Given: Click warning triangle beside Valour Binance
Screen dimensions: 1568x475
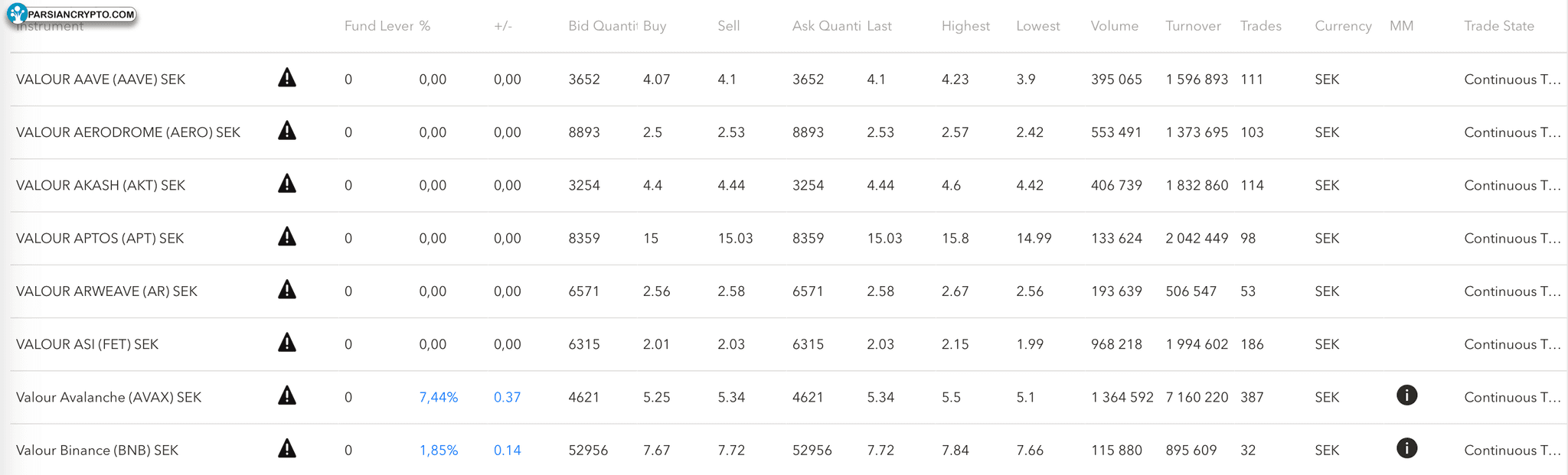Looking at the screenshot, I should (x=287, y=449).
